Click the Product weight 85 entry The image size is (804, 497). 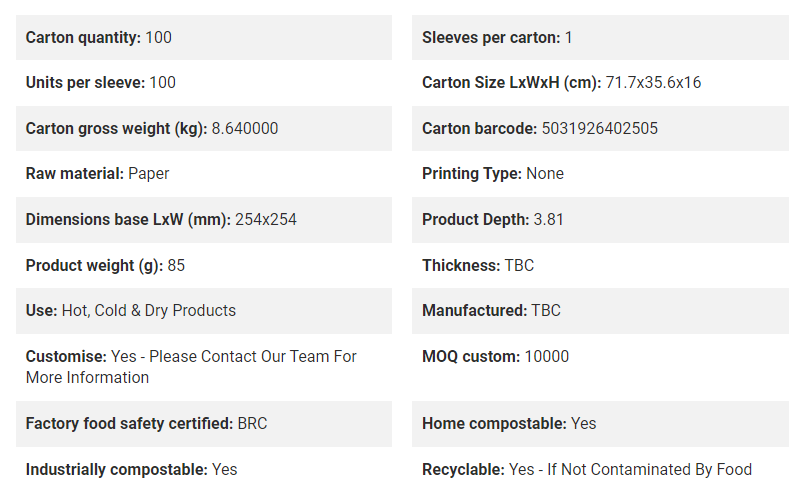click(x=204, y=265)
